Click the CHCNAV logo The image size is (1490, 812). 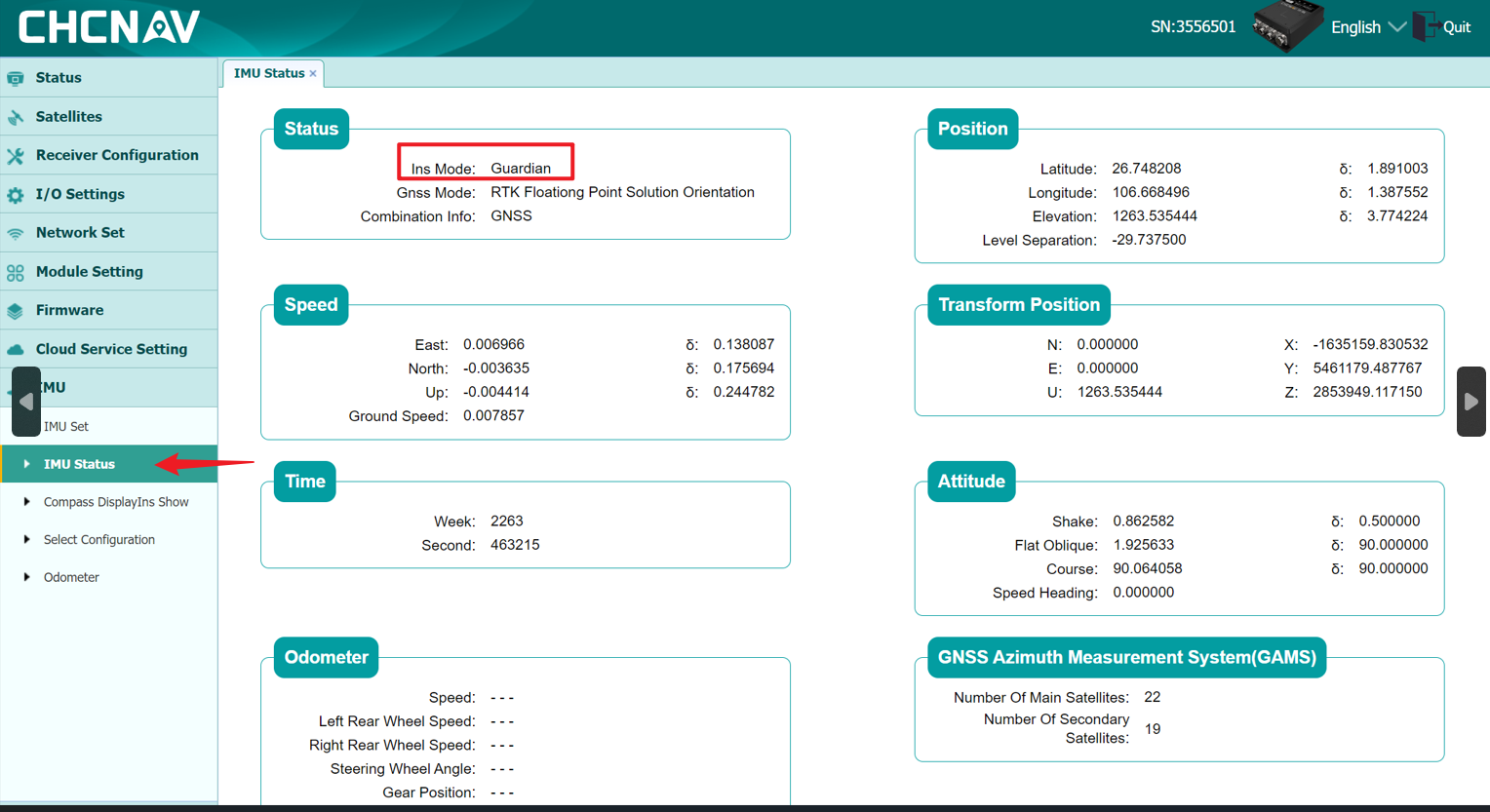(109, 27)
